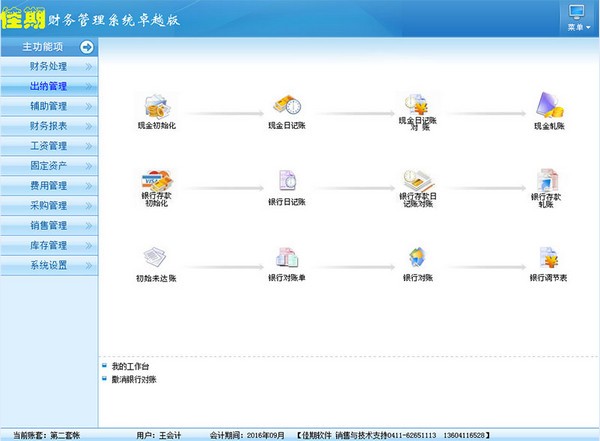The width and height of the screenshot is (600, 441).
Task: Click 用户: 王会计 in status bar
Action: point(158,435)
